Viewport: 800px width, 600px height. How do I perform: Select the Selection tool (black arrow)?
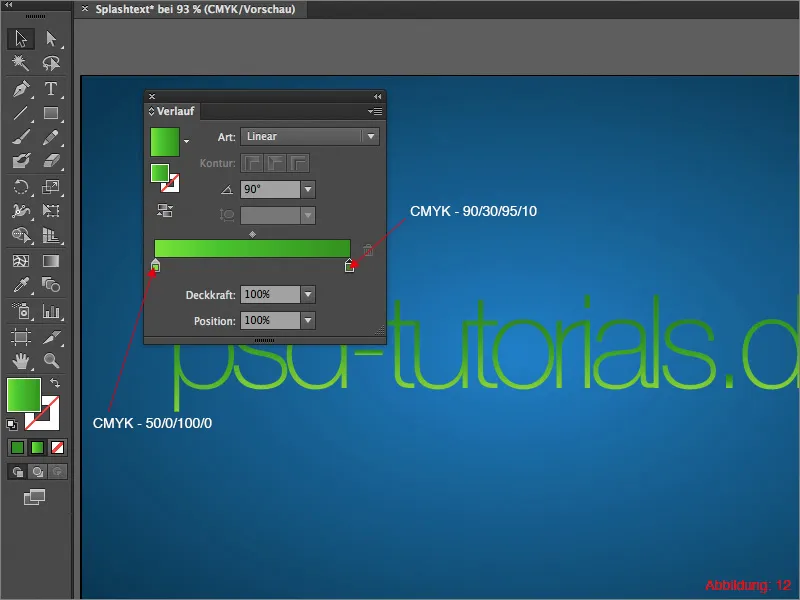point(21,39)
